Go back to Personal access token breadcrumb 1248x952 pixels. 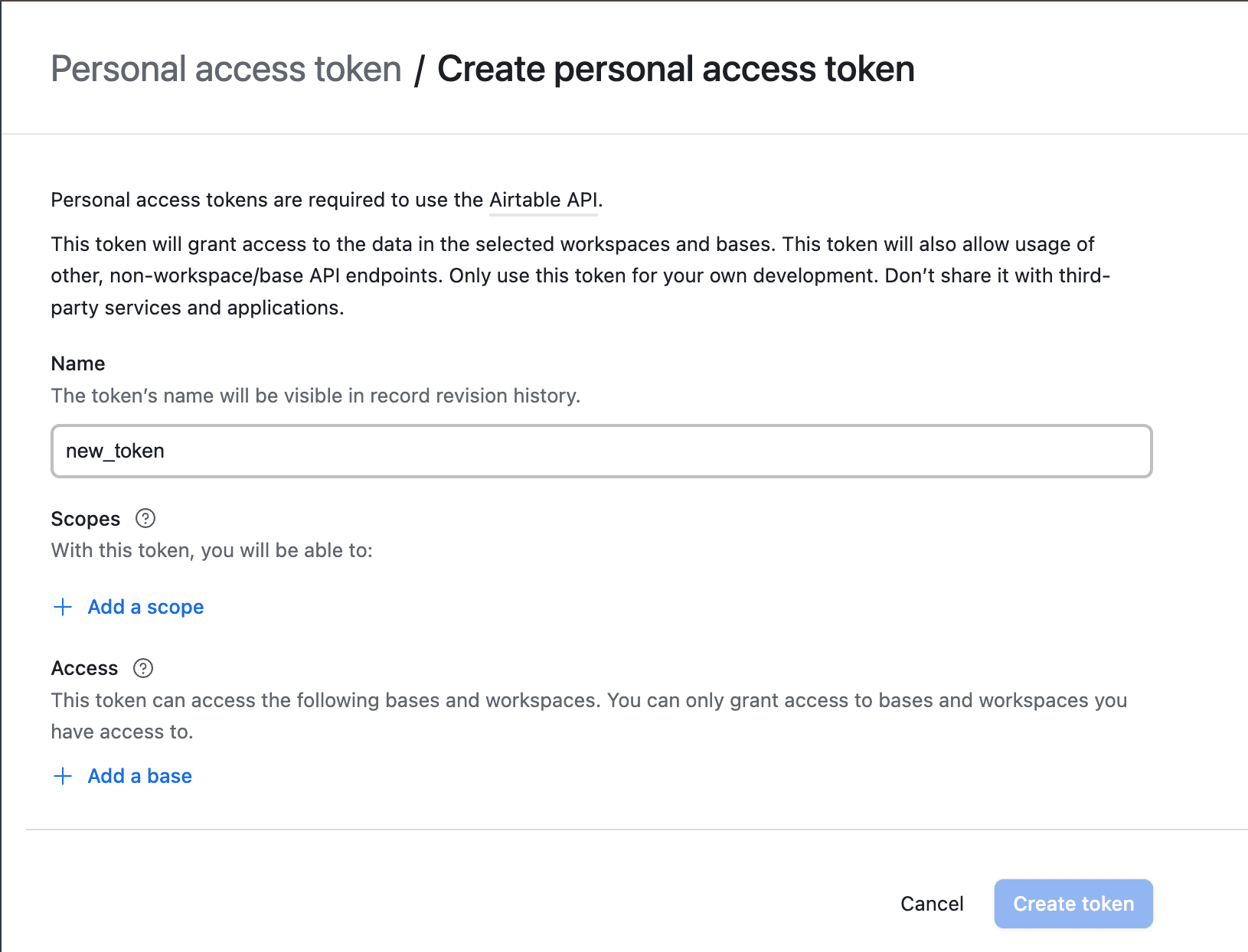coord(226,69)
